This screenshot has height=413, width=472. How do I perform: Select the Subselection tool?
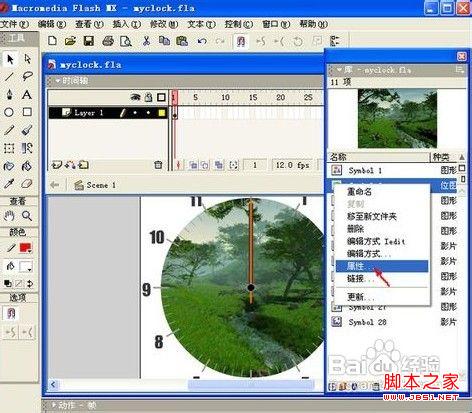point(27,59)
